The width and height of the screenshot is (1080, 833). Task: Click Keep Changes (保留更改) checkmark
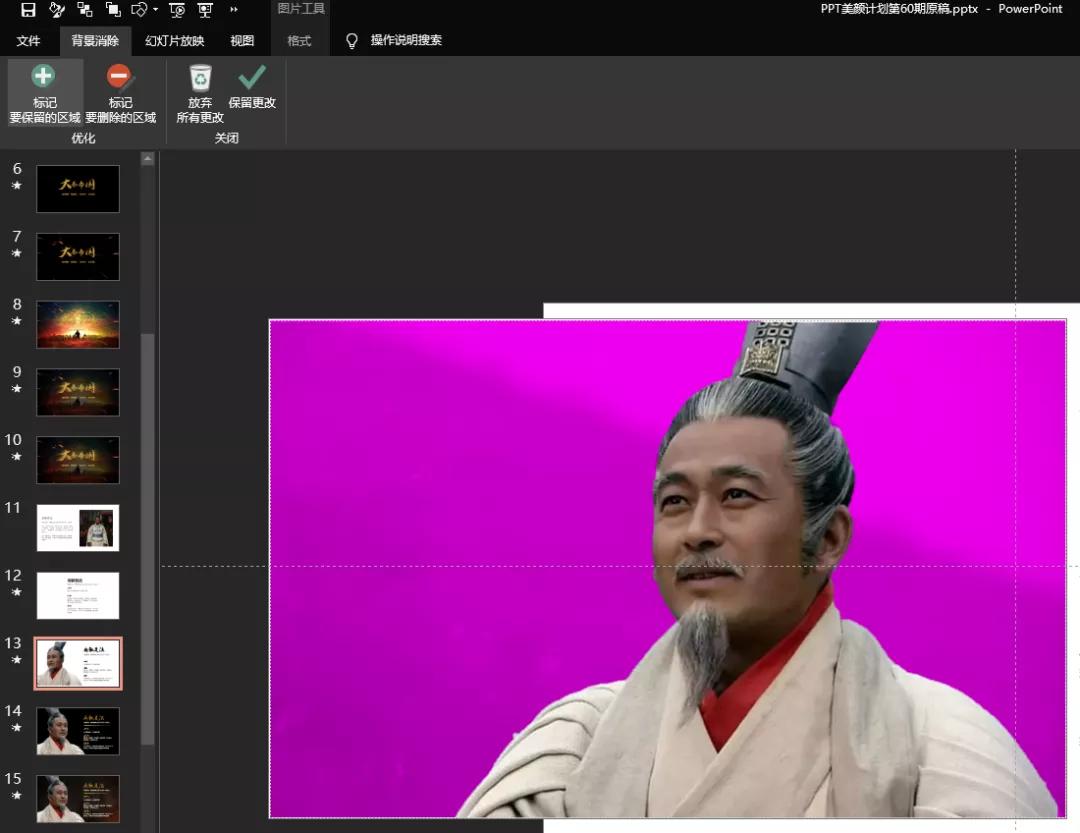point(252,86)
